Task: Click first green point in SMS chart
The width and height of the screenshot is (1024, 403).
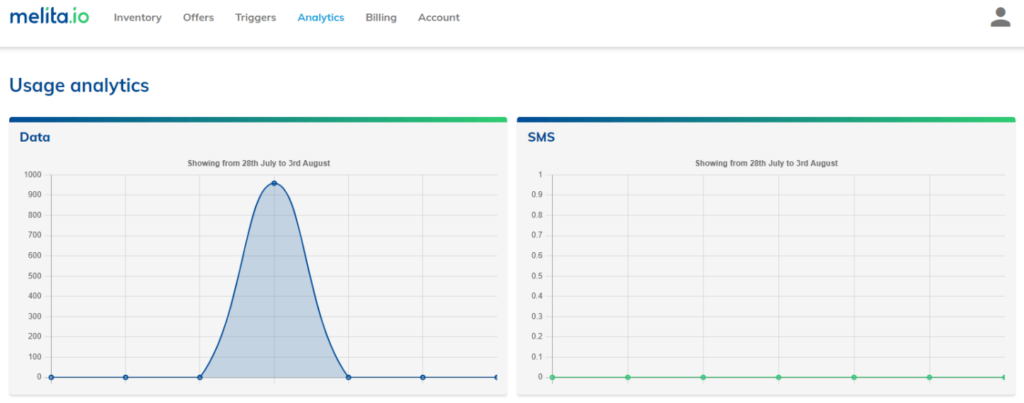Action: point(552,377)
